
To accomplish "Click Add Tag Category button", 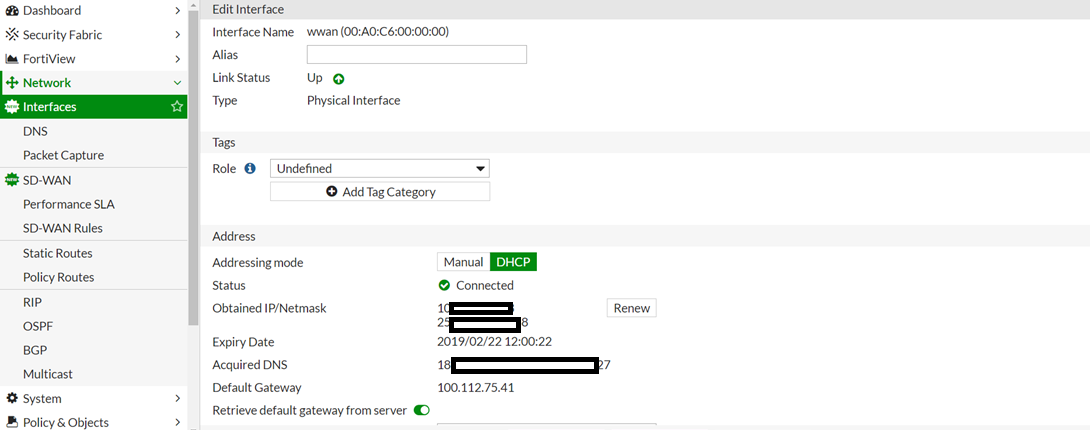I will click(380, 192).
